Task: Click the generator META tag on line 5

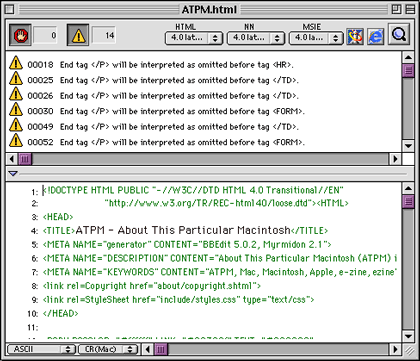Action: point(187,244)
